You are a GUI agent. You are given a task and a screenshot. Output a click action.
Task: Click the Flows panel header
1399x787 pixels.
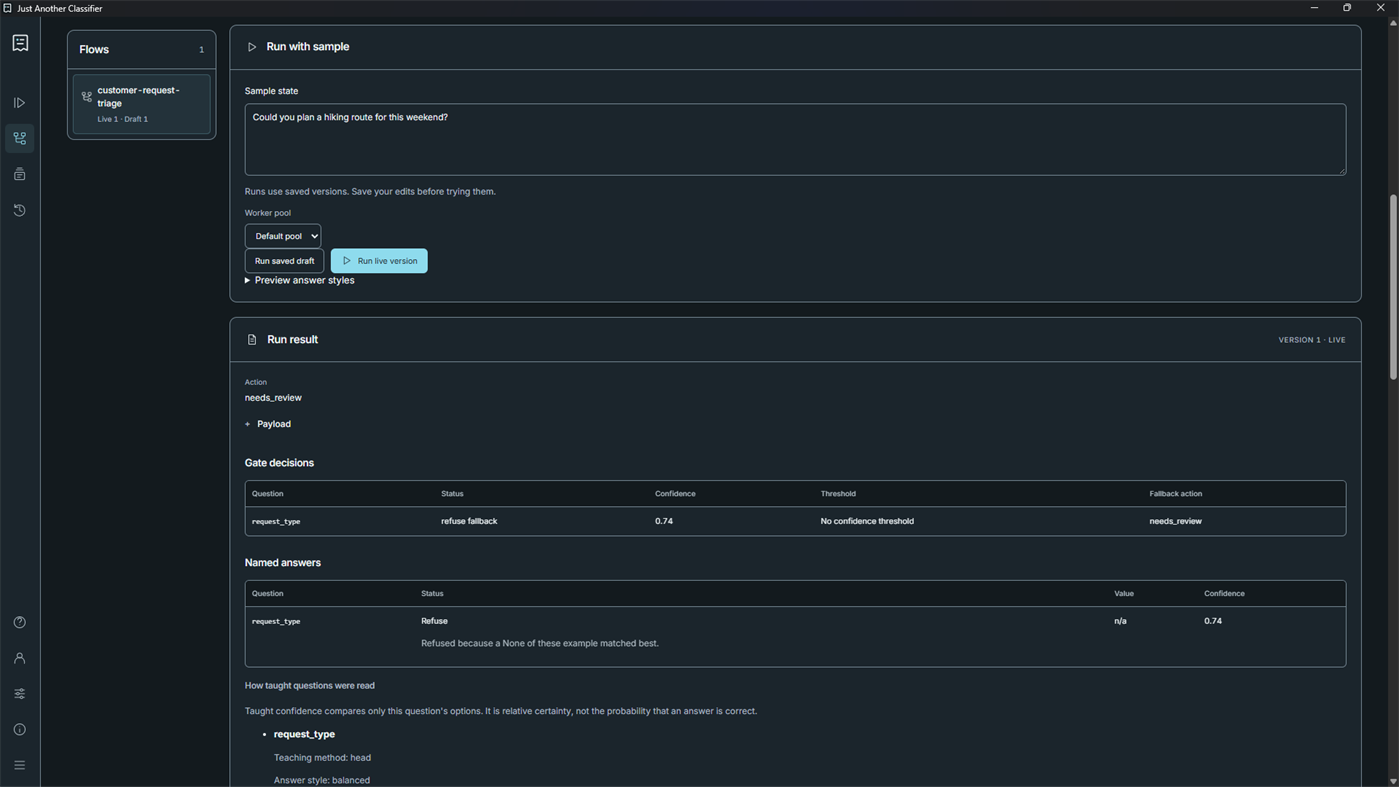click(x=142, y=49)
